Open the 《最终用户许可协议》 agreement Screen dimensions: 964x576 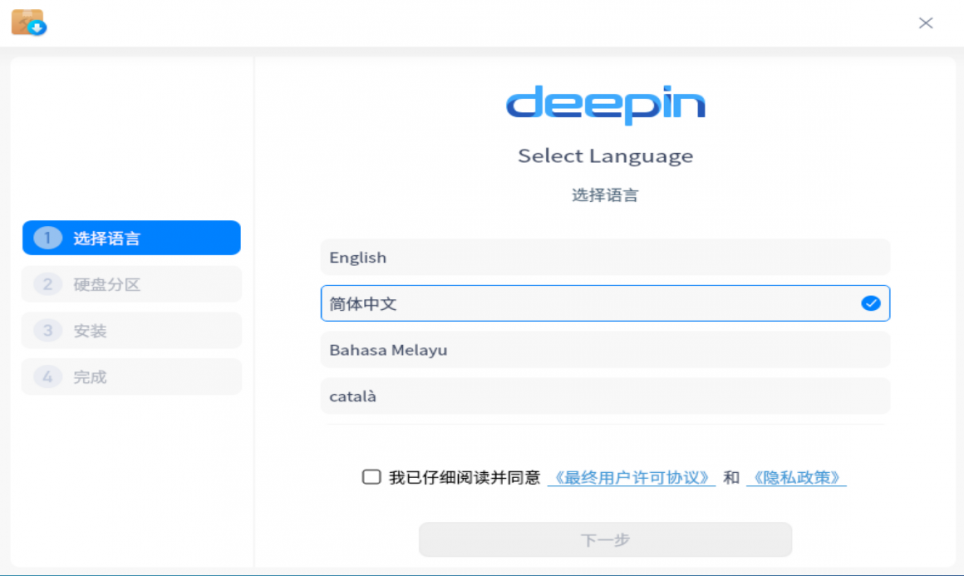(633, 478)
